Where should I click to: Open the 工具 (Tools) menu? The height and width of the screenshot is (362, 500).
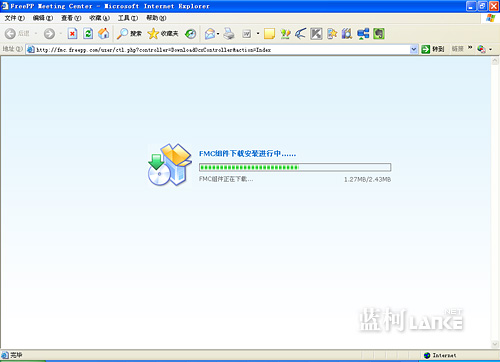128,18
